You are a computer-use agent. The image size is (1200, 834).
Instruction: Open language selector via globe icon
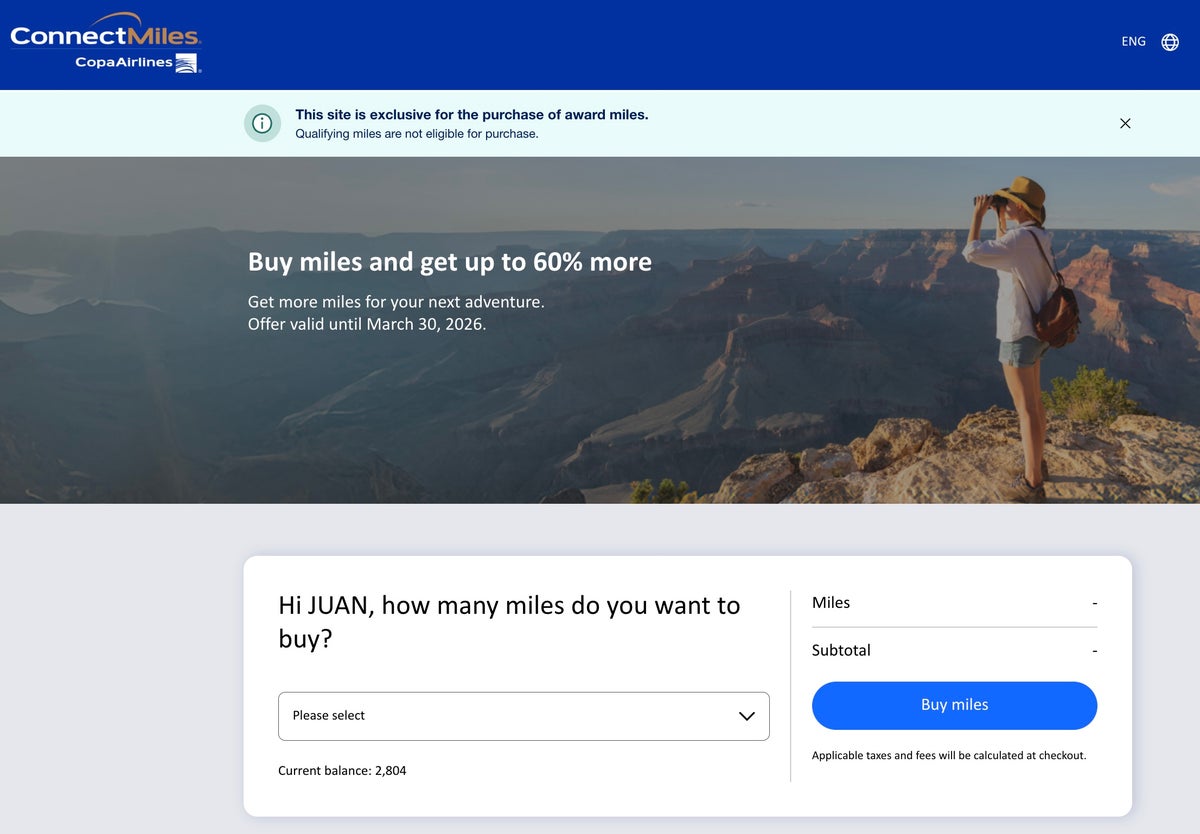[x=1169, y=42]
